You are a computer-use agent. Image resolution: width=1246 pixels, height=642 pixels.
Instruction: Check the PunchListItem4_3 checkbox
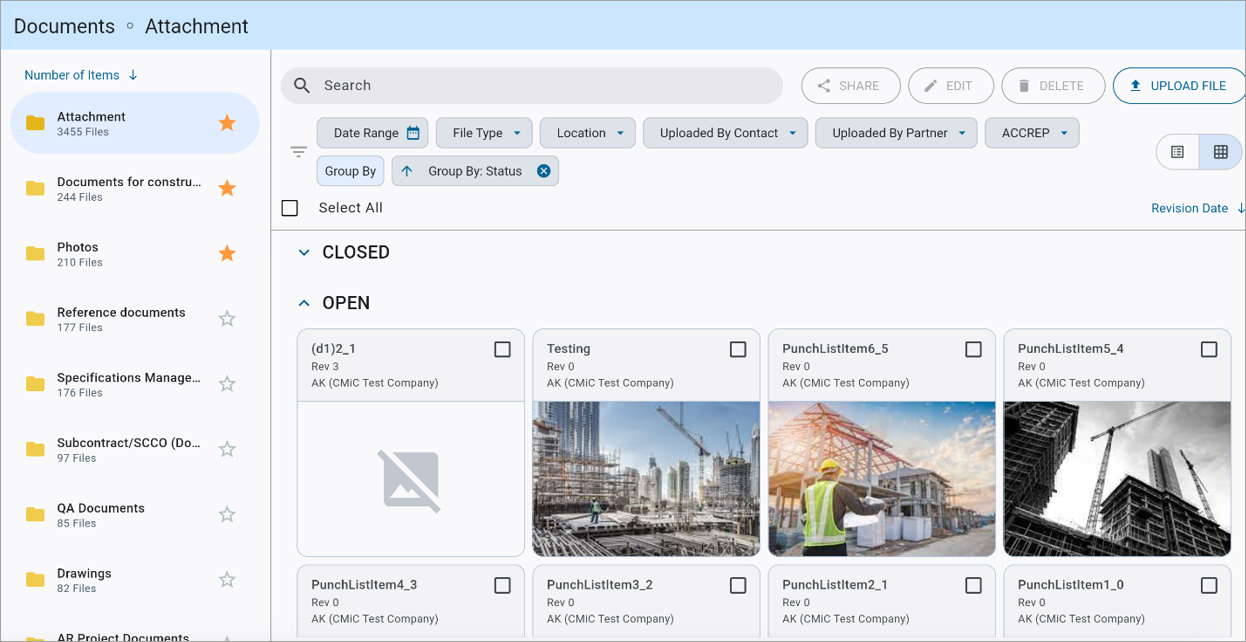(x=502, y=585)
